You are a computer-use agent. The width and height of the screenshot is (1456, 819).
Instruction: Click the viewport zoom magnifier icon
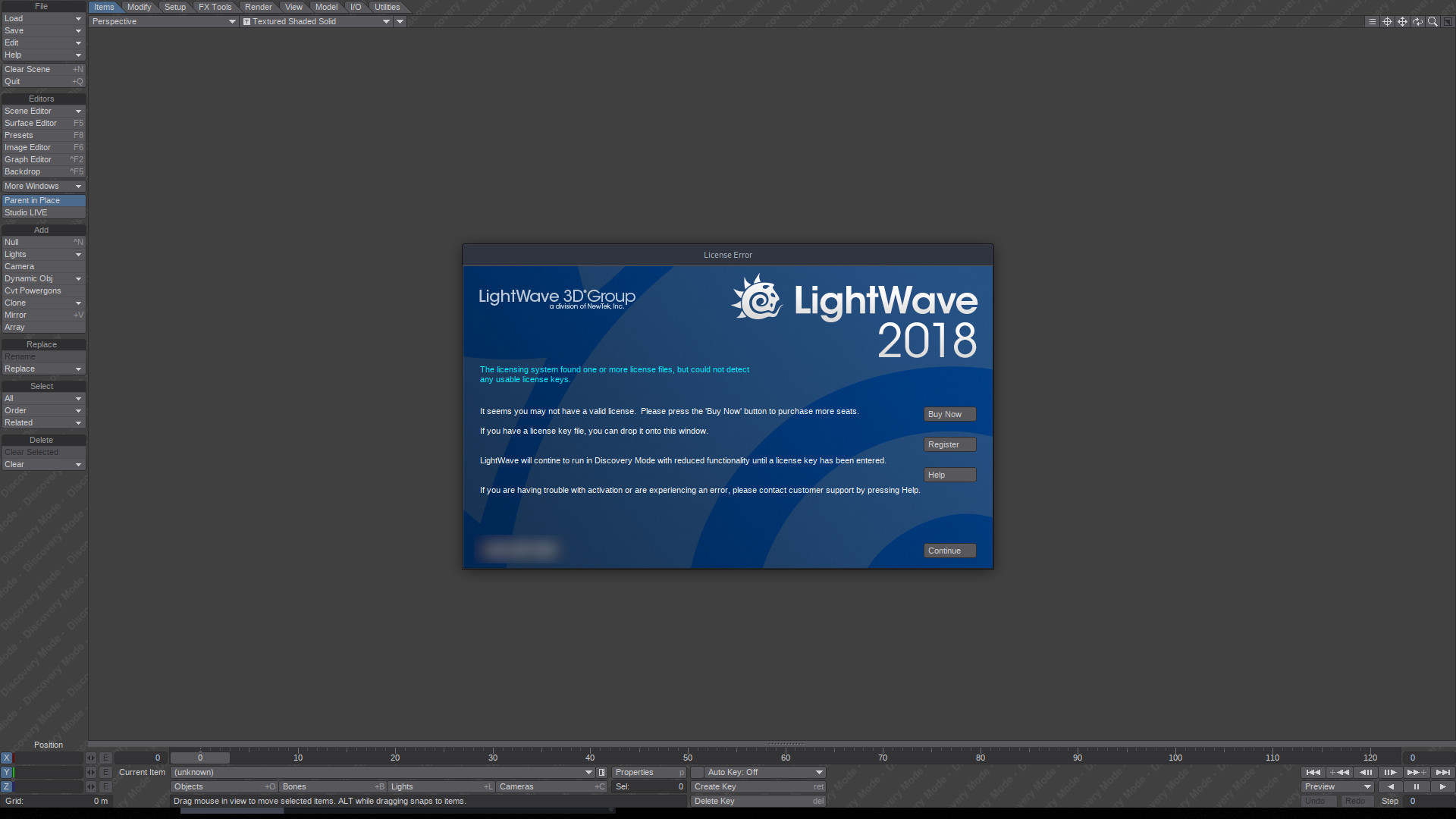[x=1432, y=22]
